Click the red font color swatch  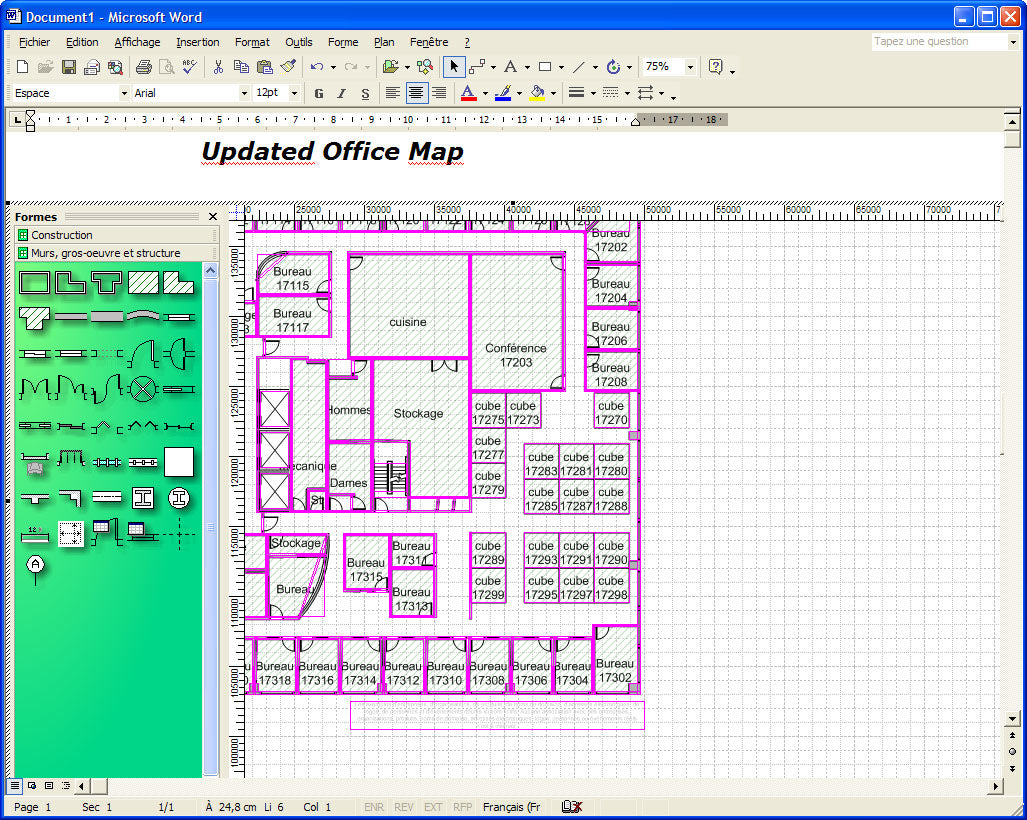click(468, 93)
